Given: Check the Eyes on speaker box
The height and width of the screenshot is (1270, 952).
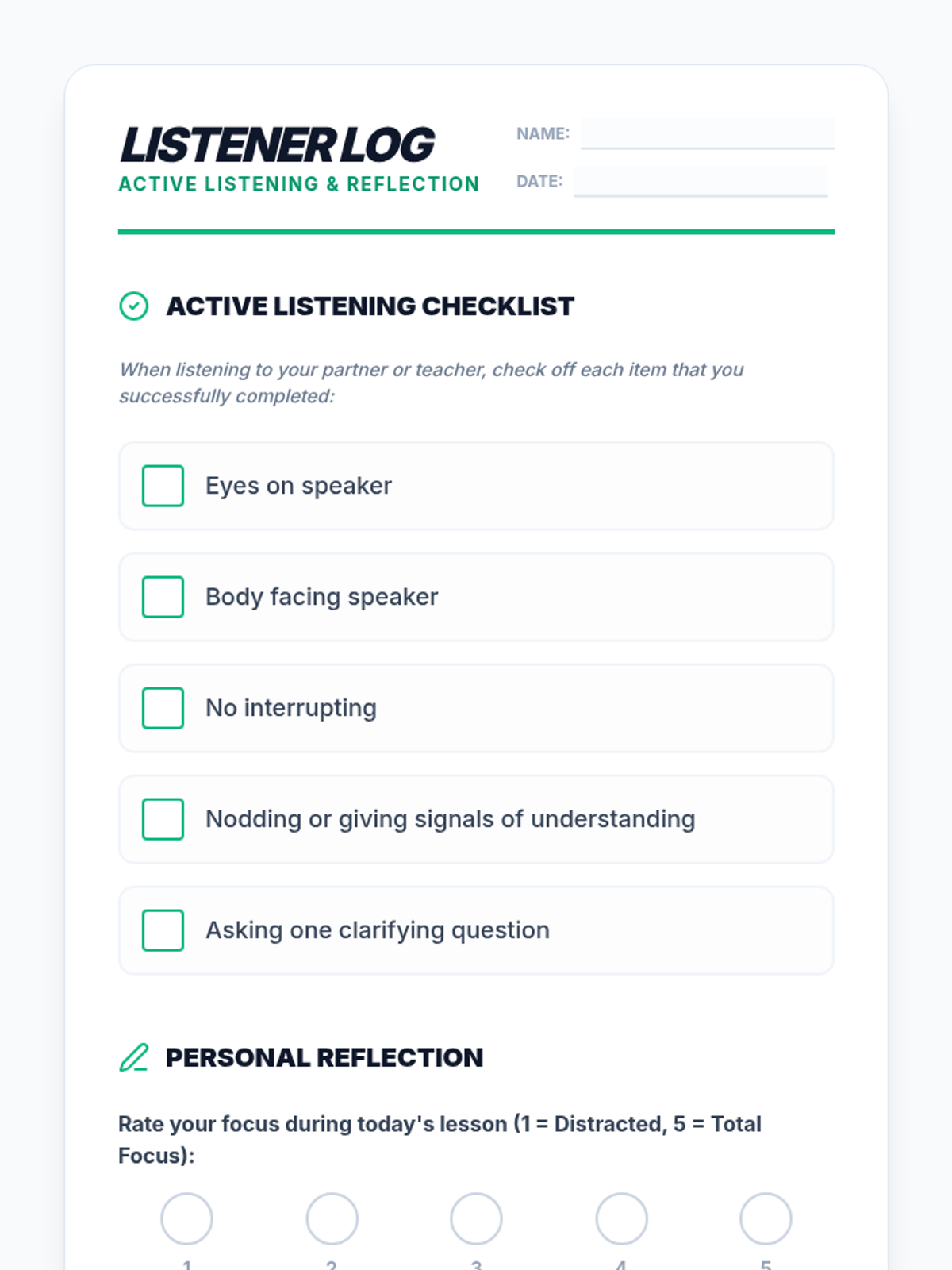Looking at the screenshot, I should pyautogui.click(x=163, y=486).
